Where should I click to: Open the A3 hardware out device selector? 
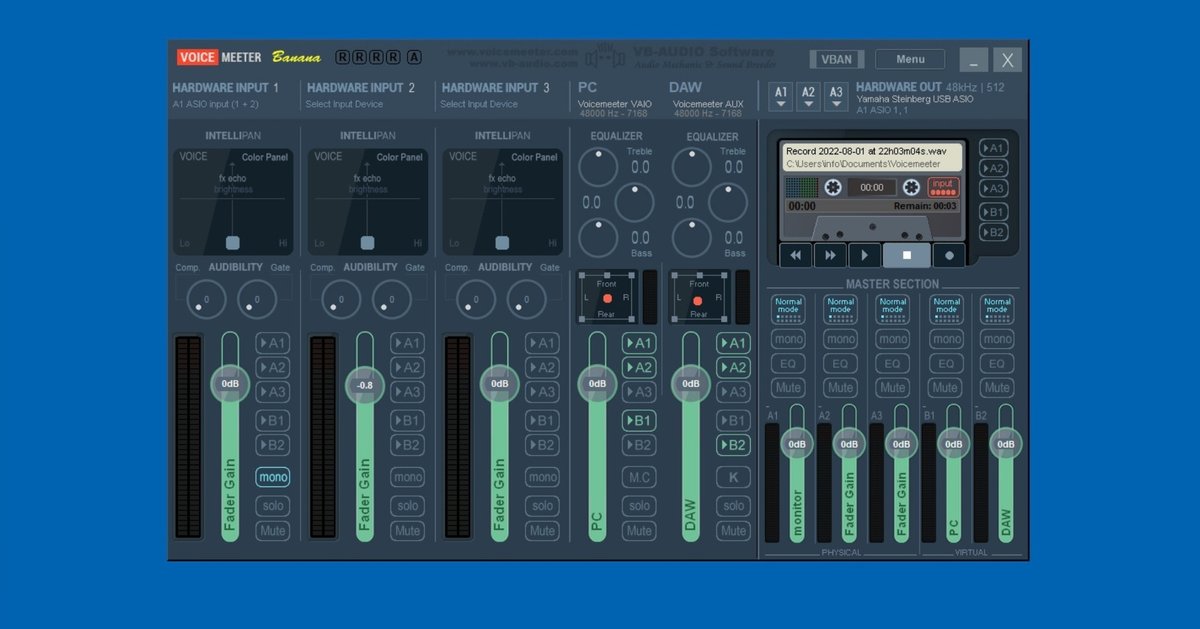point(836,96)
